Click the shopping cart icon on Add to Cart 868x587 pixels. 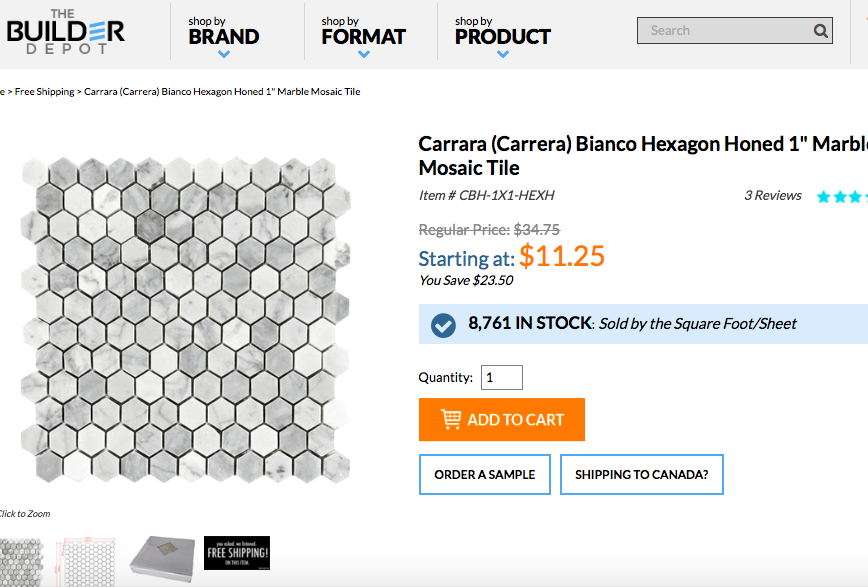click(x=451, y=420)
